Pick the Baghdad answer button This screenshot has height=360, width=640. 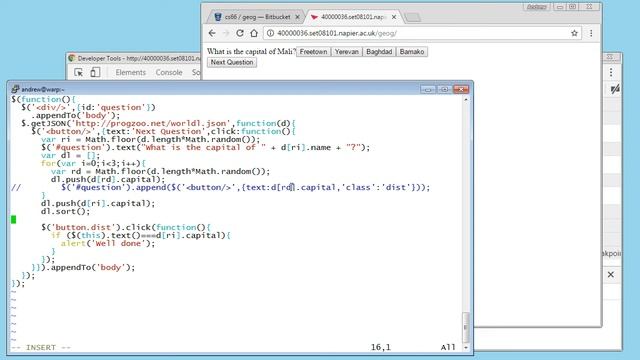click(379, 52)
